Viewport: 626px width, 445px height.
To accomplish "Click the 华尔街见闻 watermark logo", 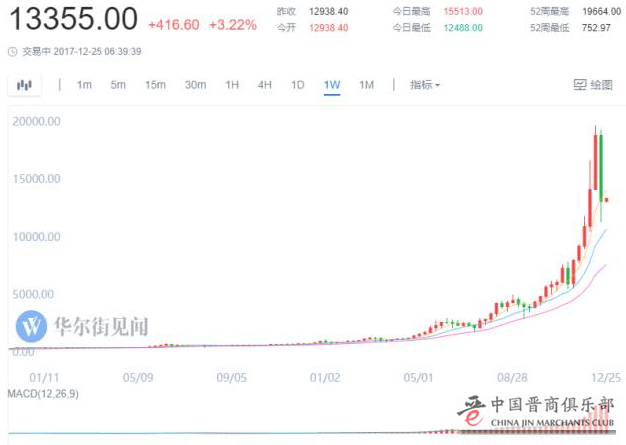I will point(34,326).
